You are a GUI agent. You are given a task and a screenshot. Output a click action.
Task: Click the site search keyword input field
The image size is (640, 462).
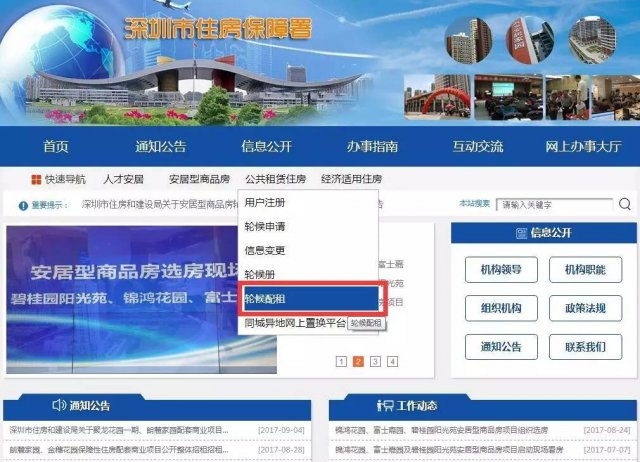(555, 204)
